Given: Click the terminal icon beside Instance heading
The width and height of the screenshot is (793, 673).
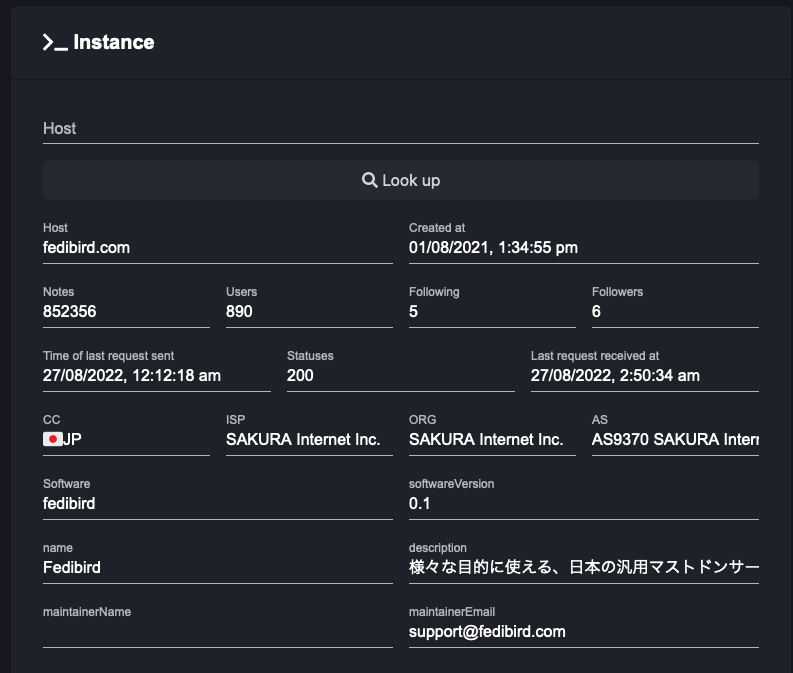Looking at the screenshot, I should click(55, 43).
